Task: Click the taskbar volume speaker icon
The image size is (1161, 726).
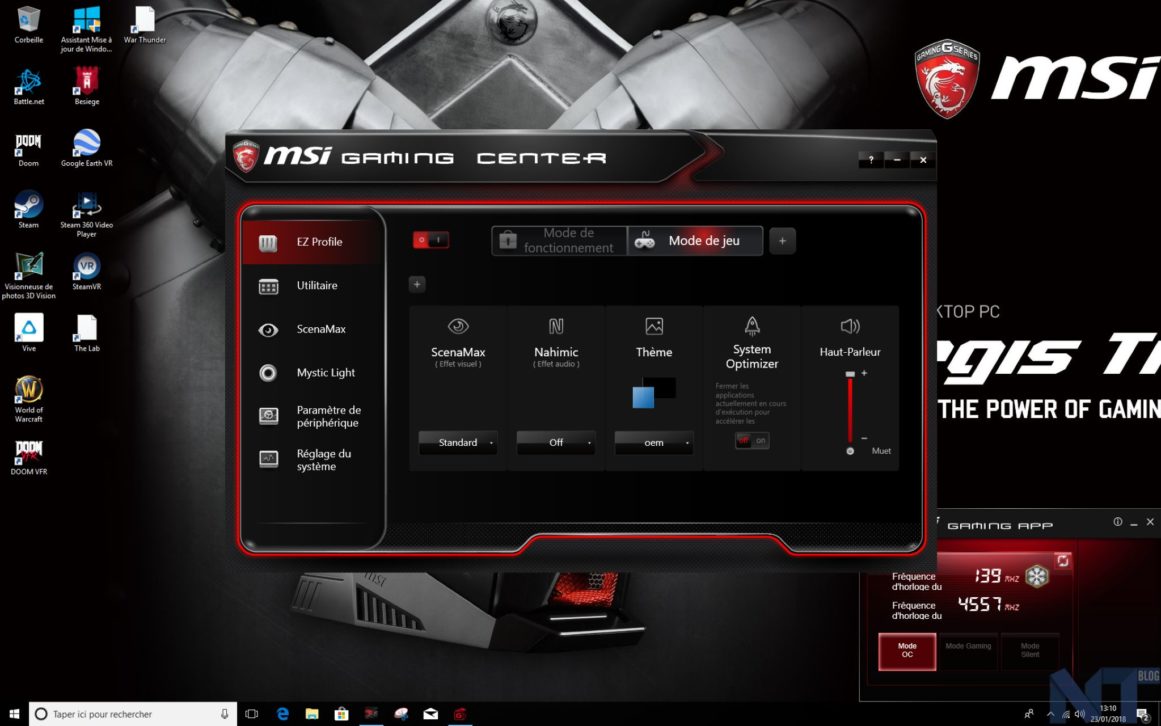Action: click(1080, 714)
